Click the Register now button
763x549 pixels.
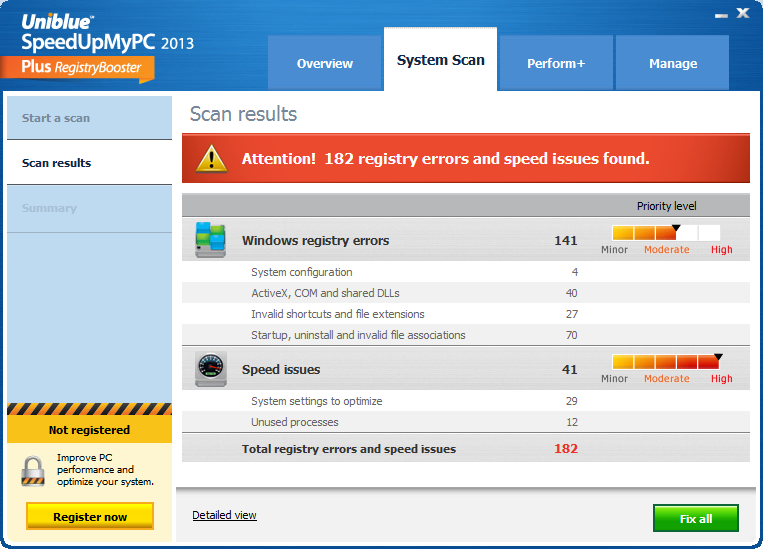pos(90,516)
